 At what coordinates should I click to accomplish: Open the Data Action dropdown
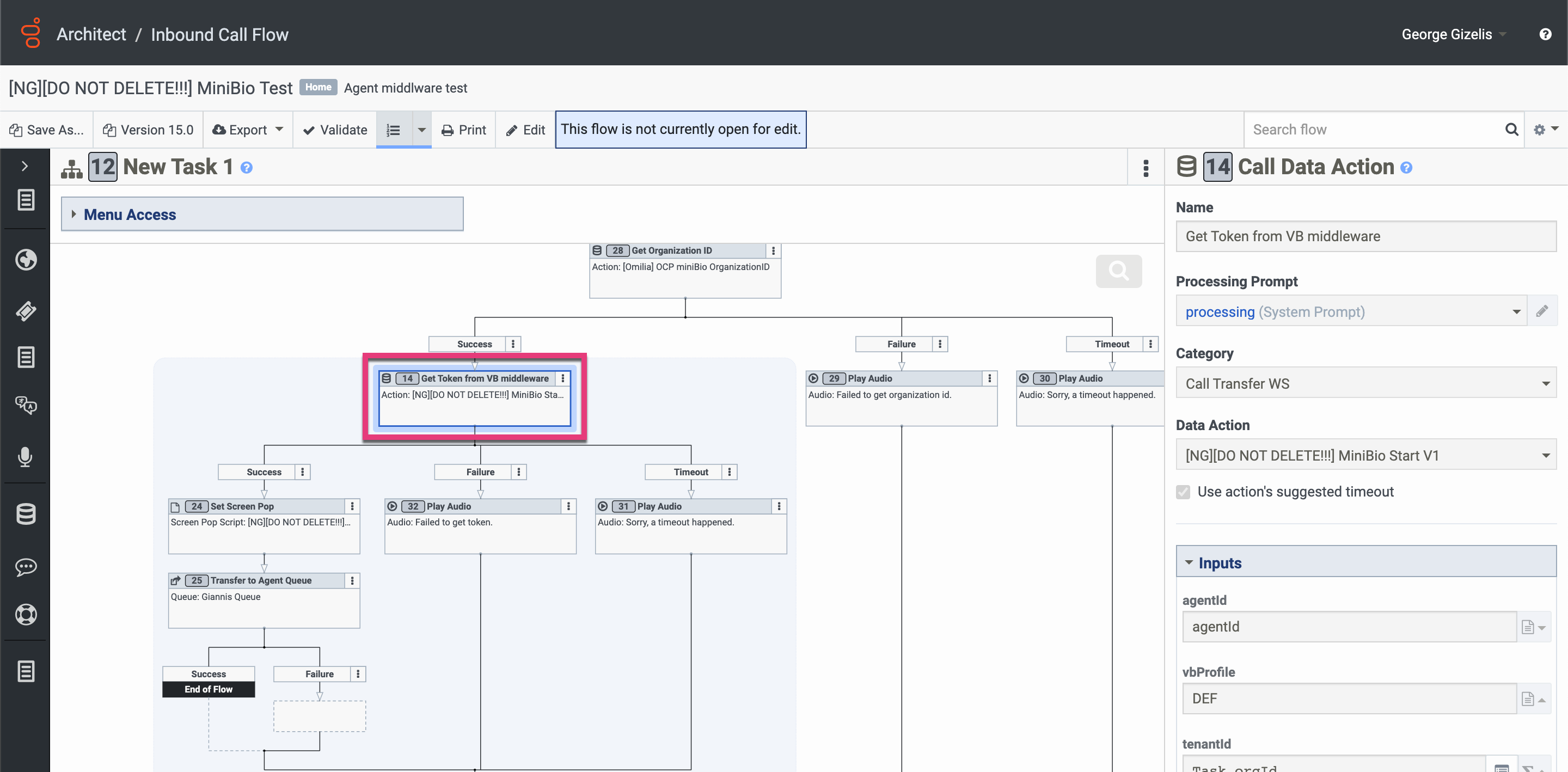[x=1365, y=455]
